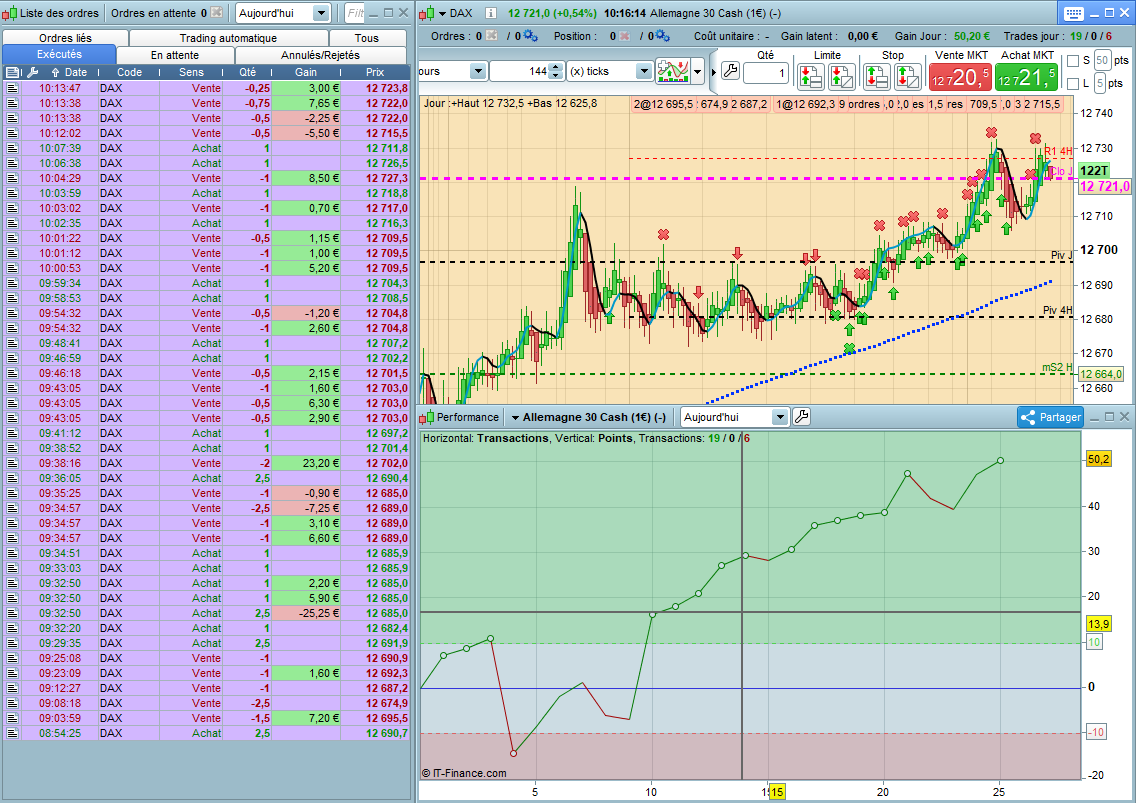Viewport: 1136px width, 803px height.
Task: Click second Stop order icon
Action: click(907, 76)
